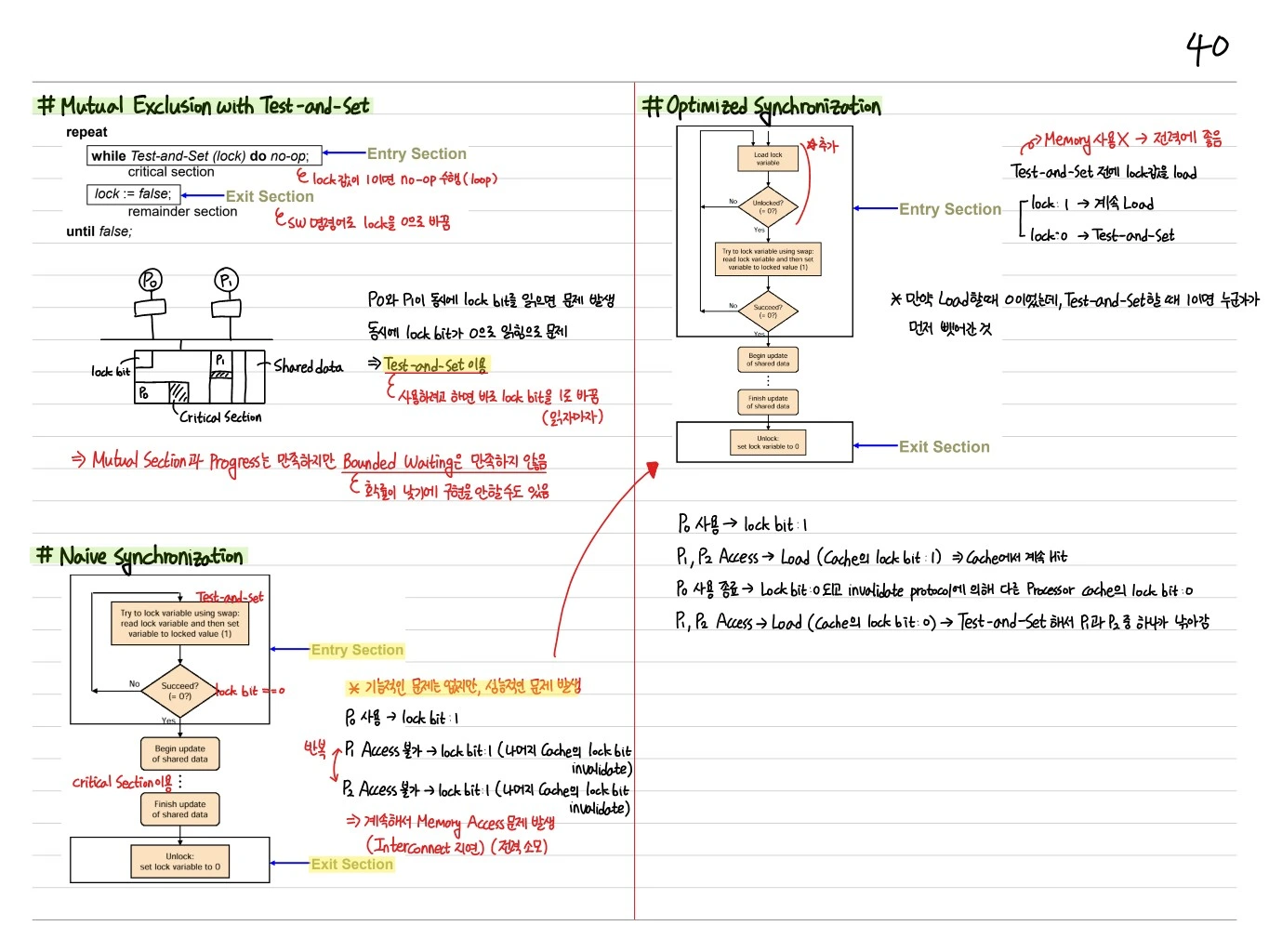The height and width of the screenshot is (952, 1269).
Task: Click the Optimized flowchart 'Succeed?' diamond
Action: click(x=768, y=311)
